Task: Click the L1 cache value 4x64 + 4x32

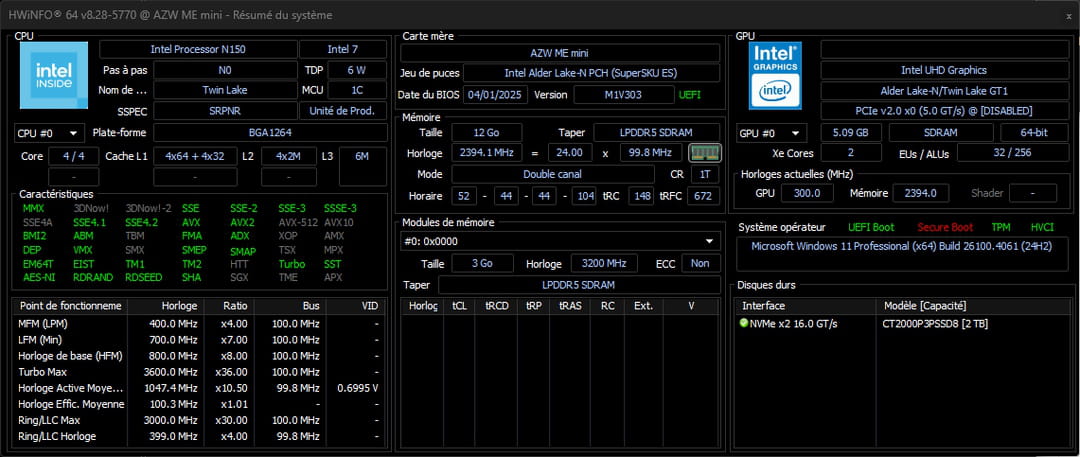Action: pyautogui.click(x=195, y=156)
